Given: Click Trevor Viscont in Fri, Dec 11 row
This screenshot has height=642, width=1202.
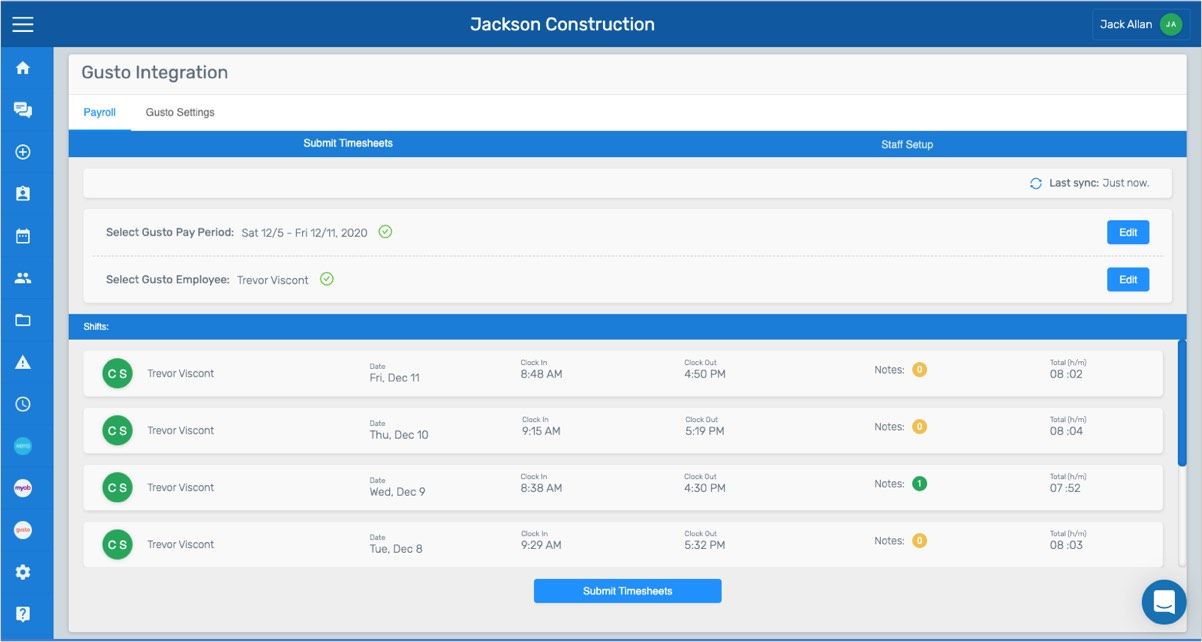Looking at the screenshot, I should (181, 373).
